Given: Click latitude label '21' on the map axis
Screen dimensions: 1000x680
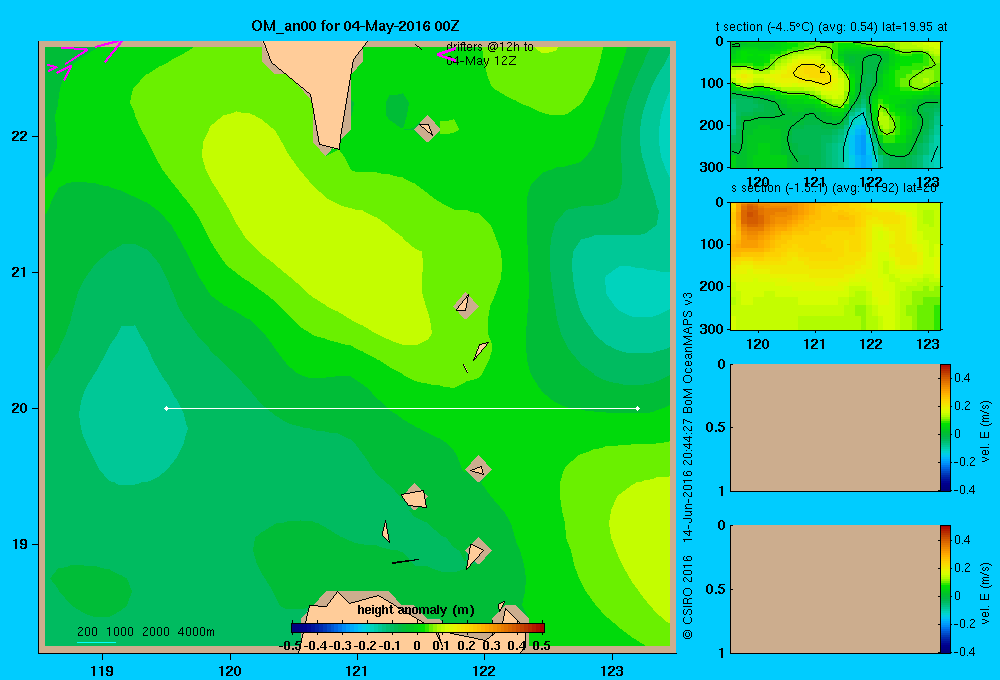Looking at the screenshot, I should tap(19, 272).
